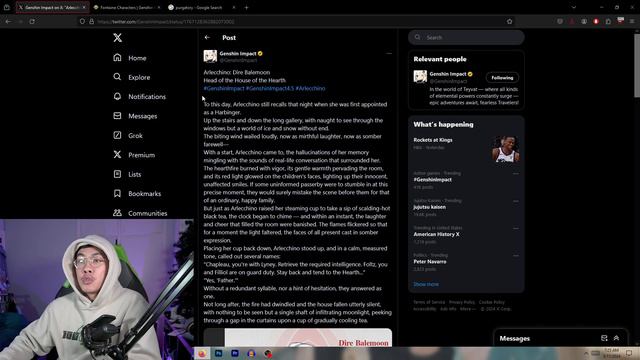This screenshot has width=640, height=360.
Task: Open more options for #GenshinImpact trend
Action: coord(516,173)
